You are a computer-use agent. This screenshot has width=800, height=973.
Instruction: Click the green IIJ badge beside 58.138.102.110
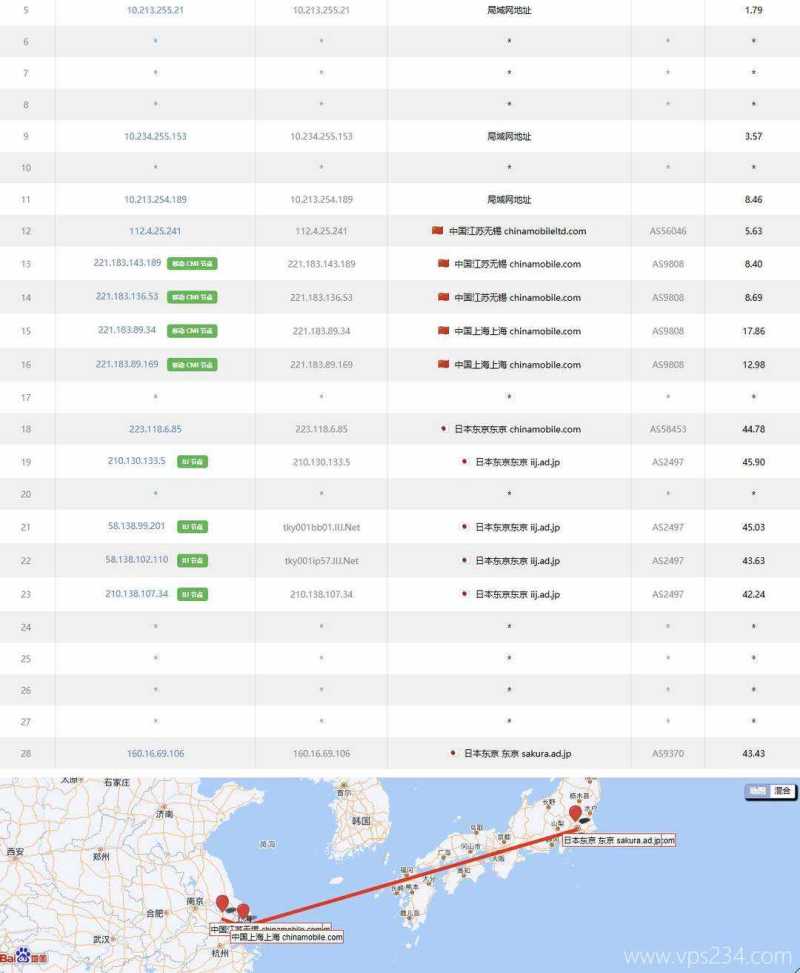click(193, 561)
